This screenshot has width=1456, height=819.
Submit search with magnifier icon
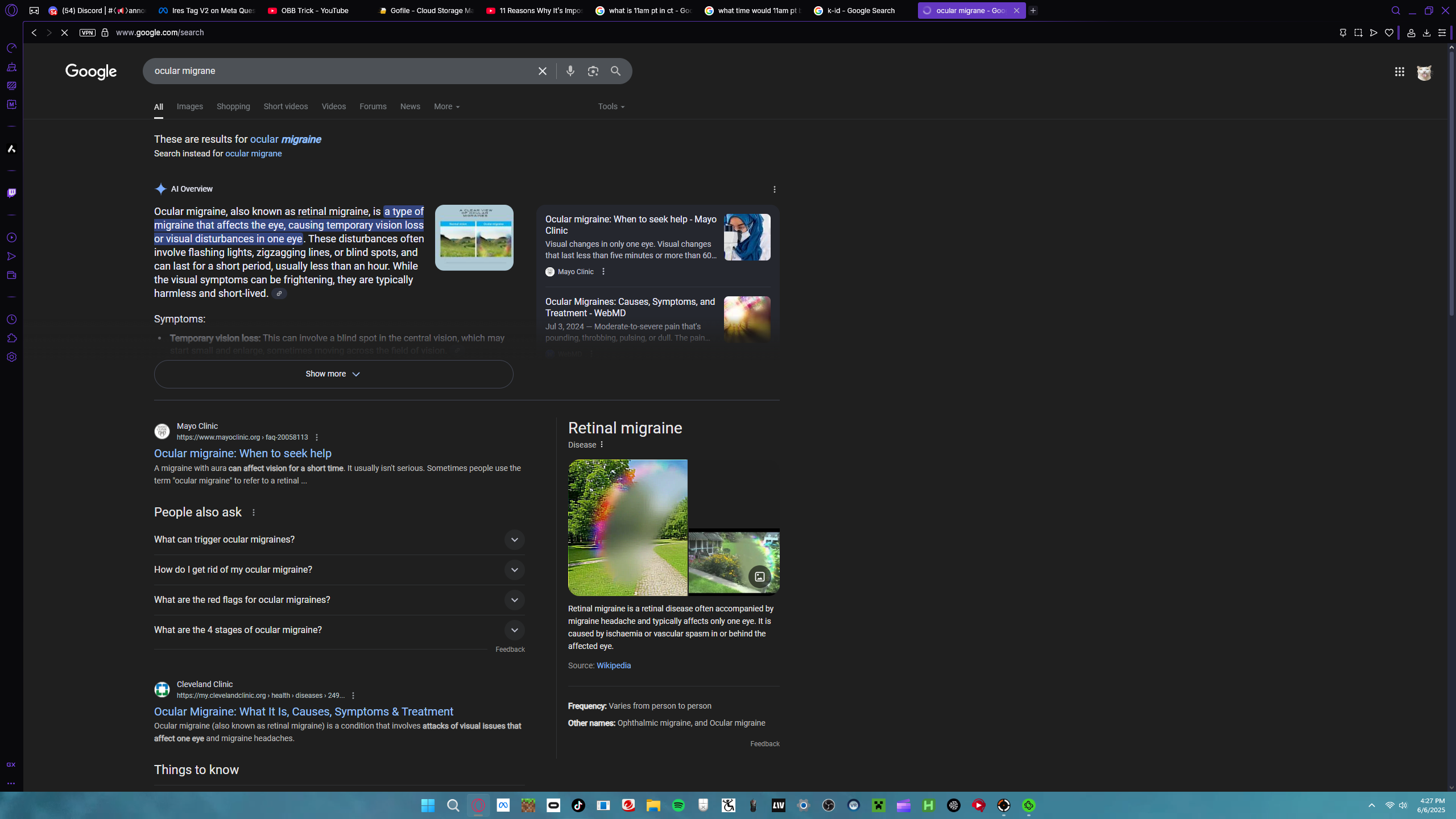(615, 71)
